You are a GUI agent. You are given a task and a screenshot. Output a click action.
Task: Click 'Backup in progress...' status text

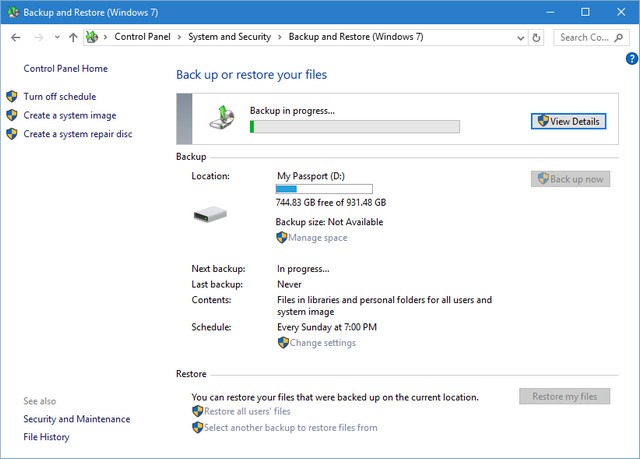pyautogui.click(x=292, y=111)
